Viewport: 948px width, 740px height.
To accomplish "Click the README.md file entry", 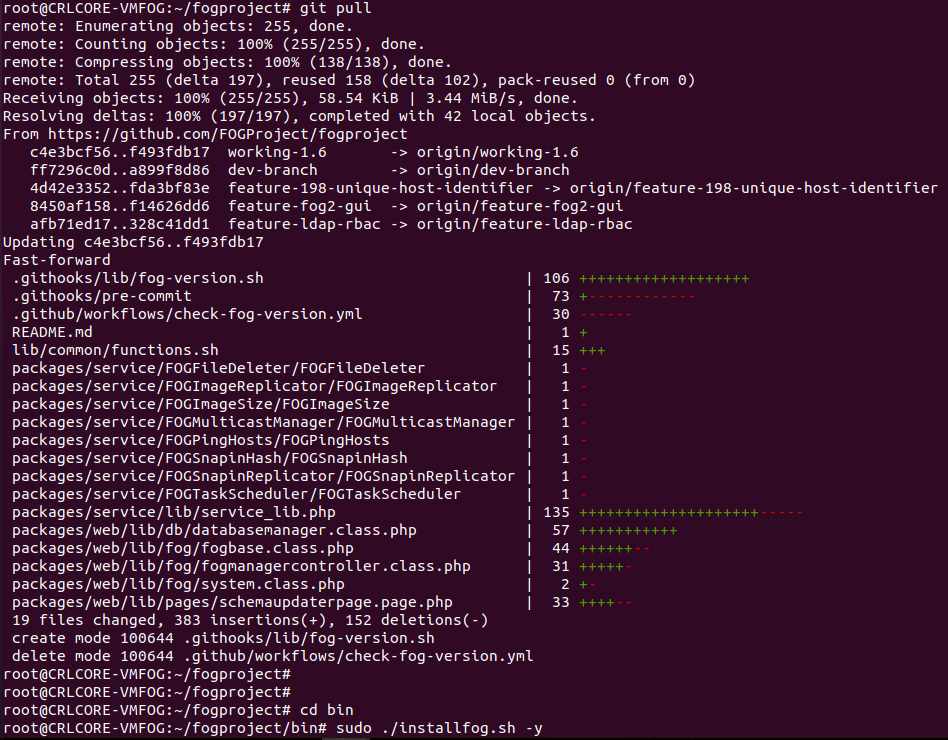I will coord(52,333).
